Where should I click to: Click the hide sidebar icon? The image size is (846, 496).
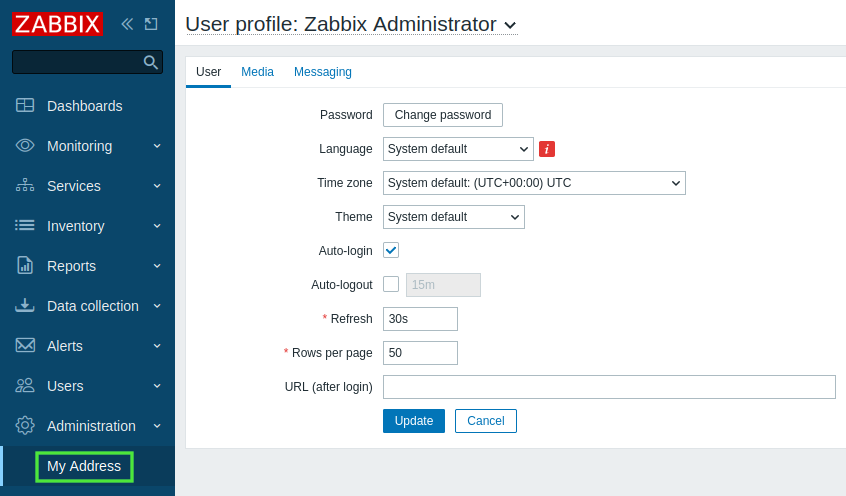click(151, 24)
